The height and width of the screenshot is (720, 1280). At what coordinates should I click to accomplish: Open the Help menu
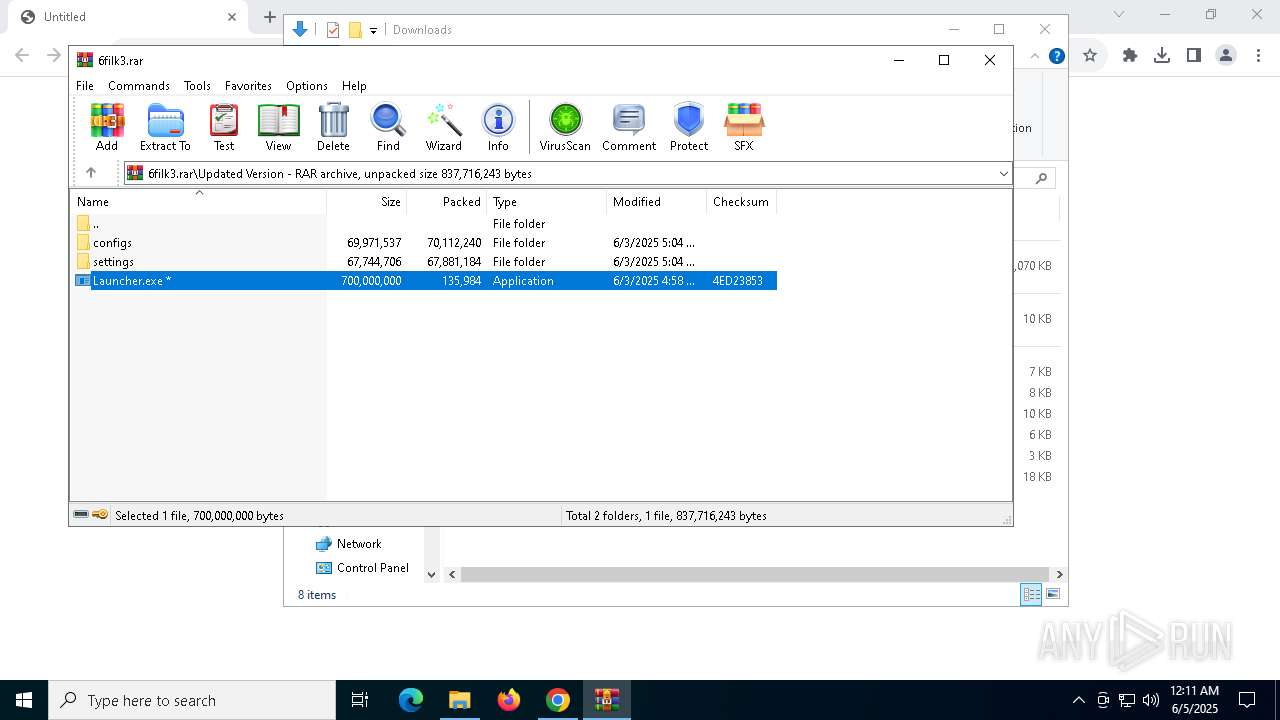click(x=354, y=86)
